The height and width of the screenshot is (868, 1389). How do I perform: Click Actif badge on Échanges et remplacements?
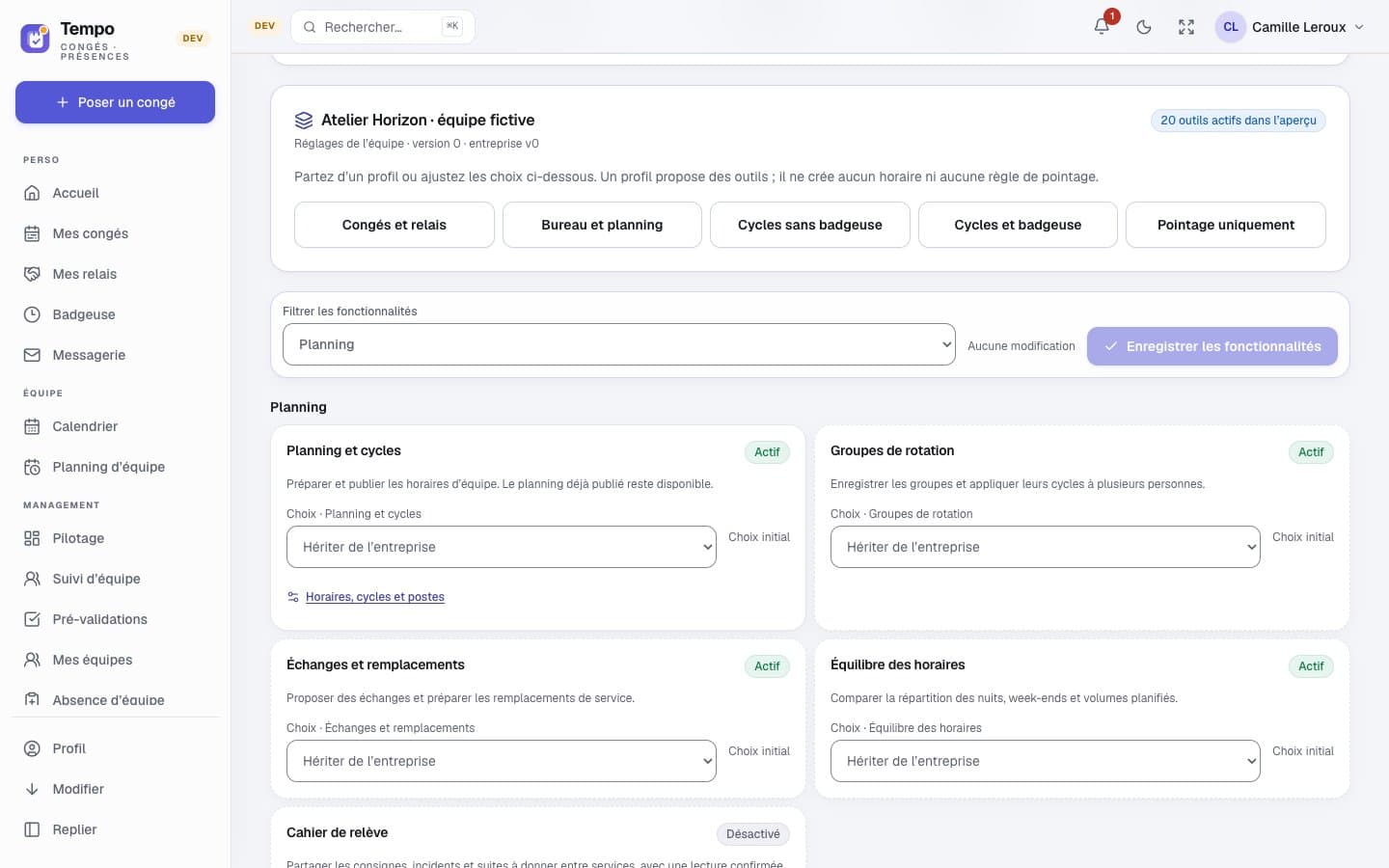click(x=767, y=666)
